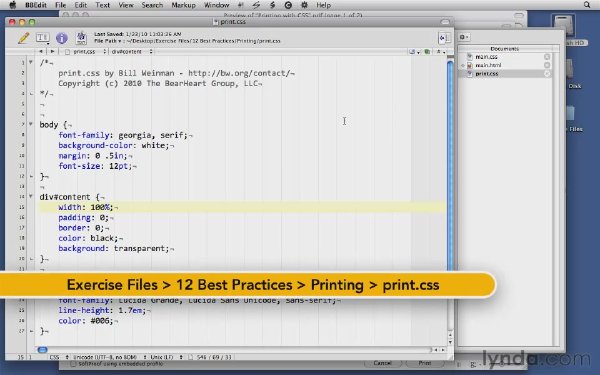Open the BBEdit application menu
600x375 pixels.
coord(36,5)
